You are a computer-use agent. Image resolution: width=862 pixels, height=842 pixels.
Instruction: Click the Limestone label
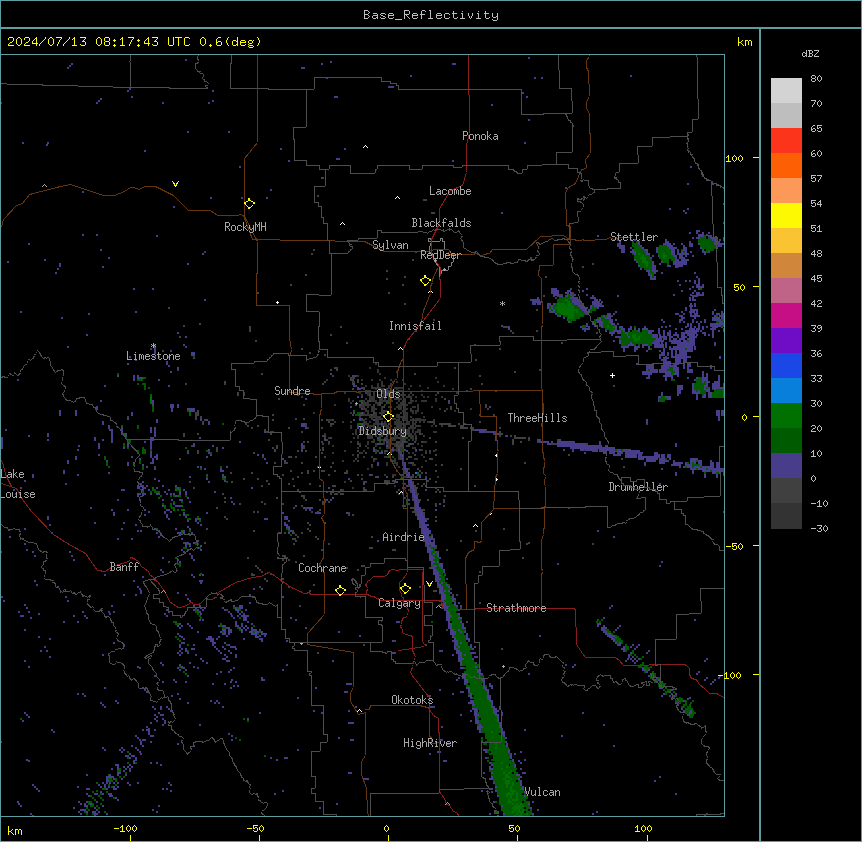pos(153,356)
